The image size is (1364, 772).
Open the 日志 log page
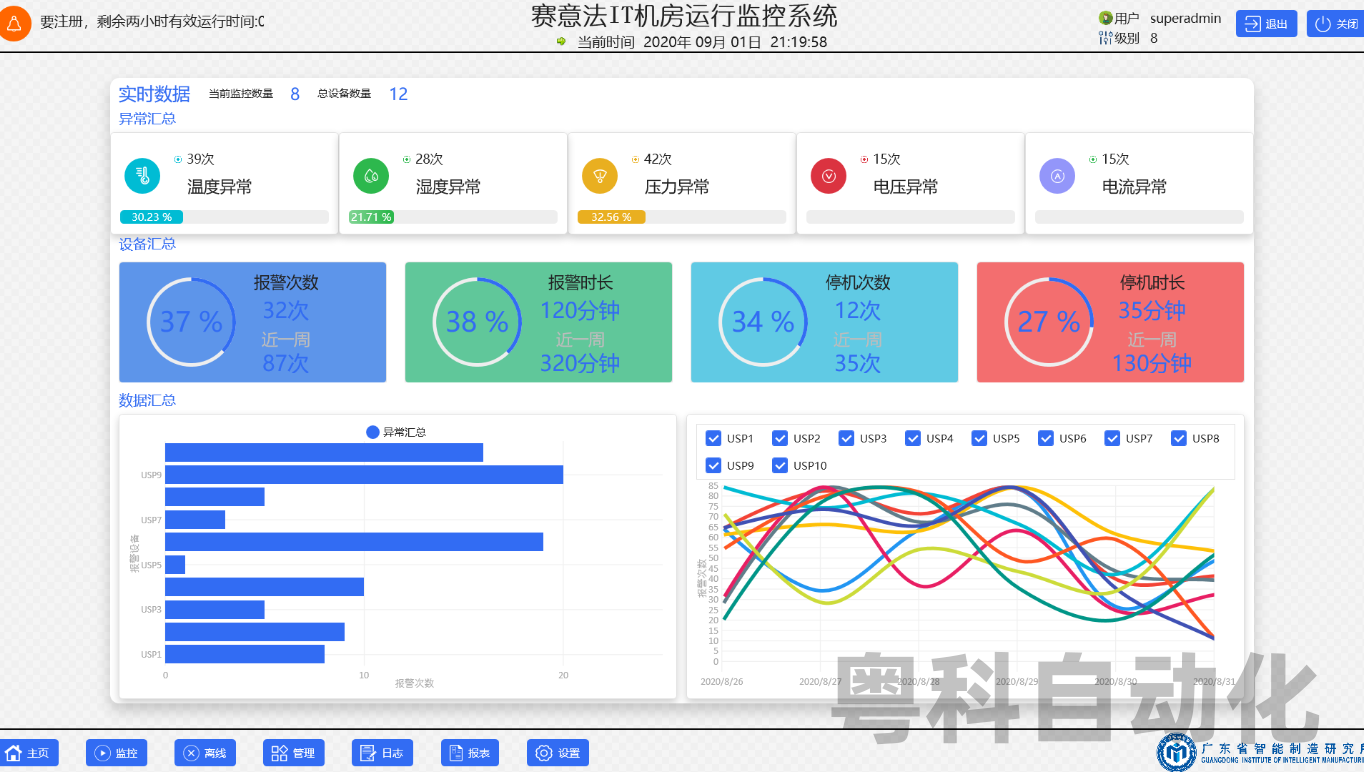click(382, 753)
